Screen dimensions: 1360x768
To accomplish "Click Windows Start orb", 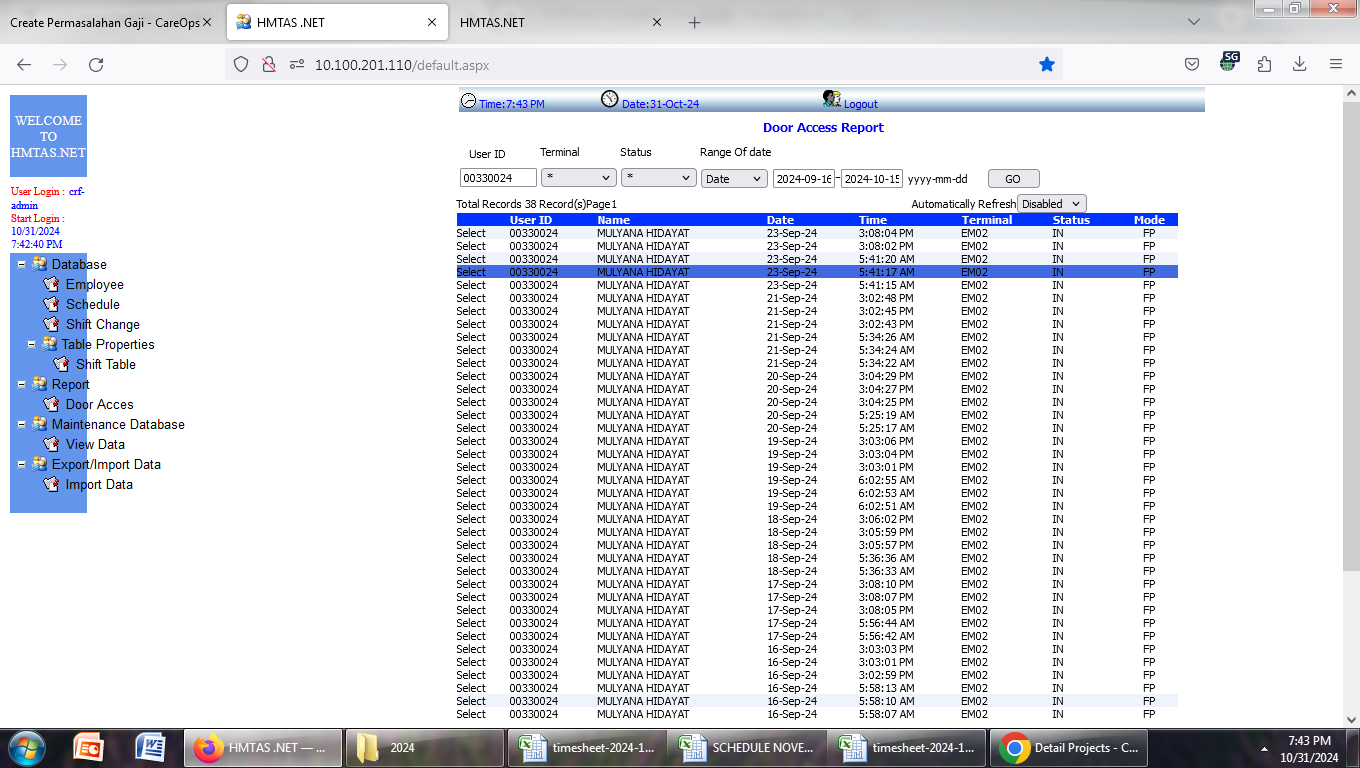I will point(25,747).
